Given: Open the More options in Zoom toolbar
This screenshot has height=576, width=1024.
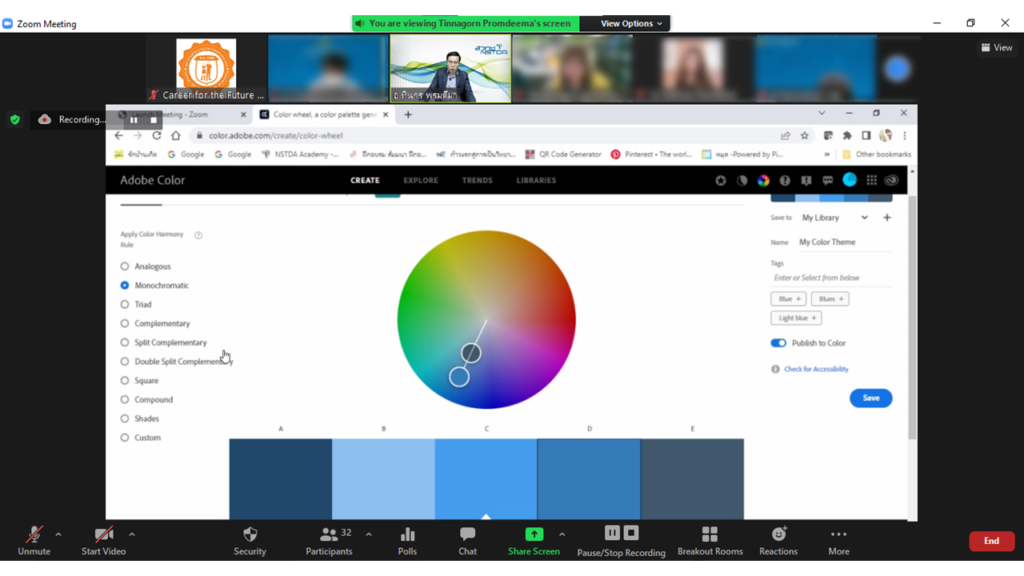Looking at the screenshot, I should (x=839, y=541).
